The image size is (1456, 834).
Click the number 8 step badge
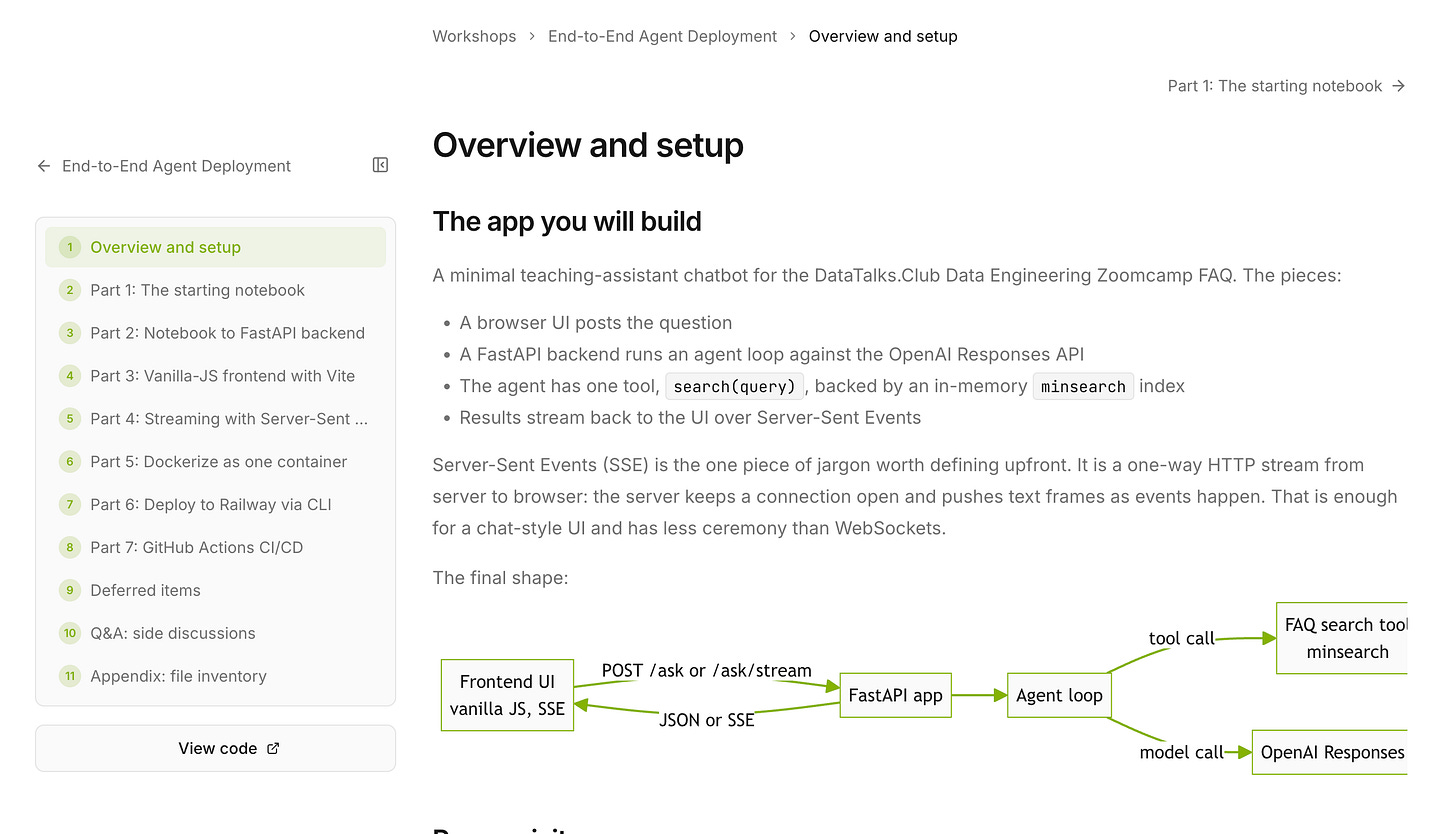tap(70, 547)
